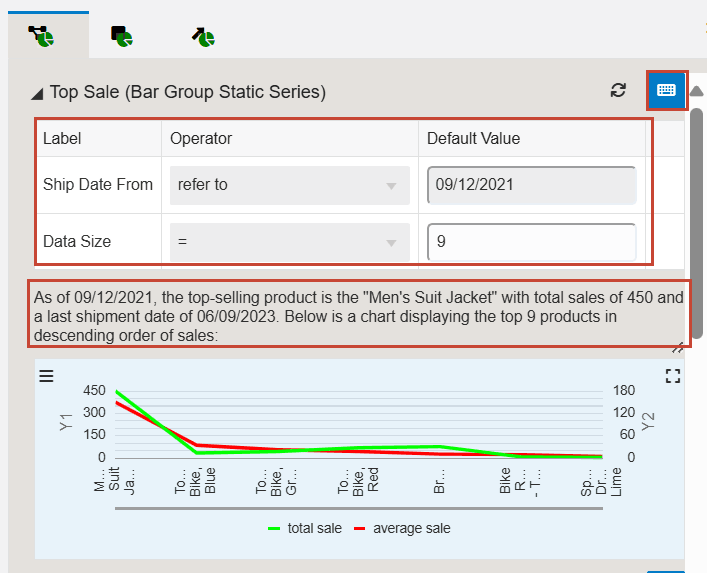This screenshot has width=707, height=573.
Task: Click the chart fullscreen expand icon
Action: (x=672, y=375)
